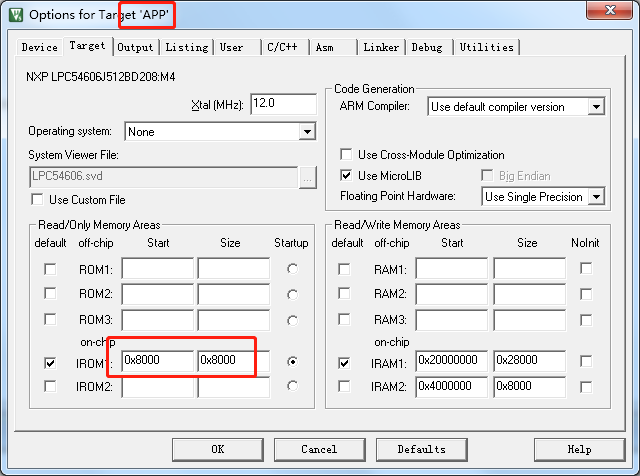Select ROM1 Startup radio button
This screenshot has width=640, height=476.
[x=293, y=269]
